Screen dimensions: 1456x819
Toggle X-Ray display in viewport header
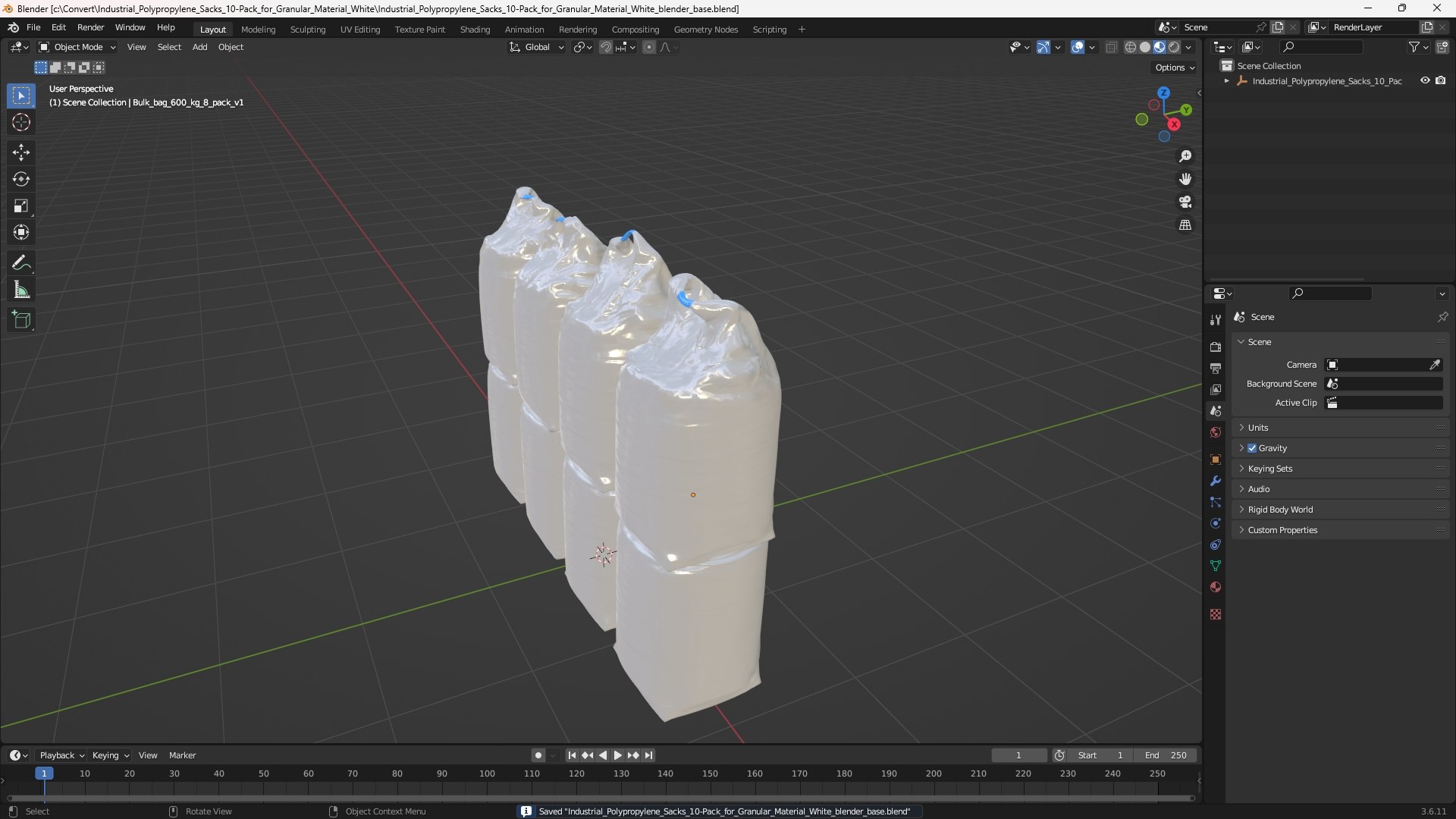tap(1111, 47)
